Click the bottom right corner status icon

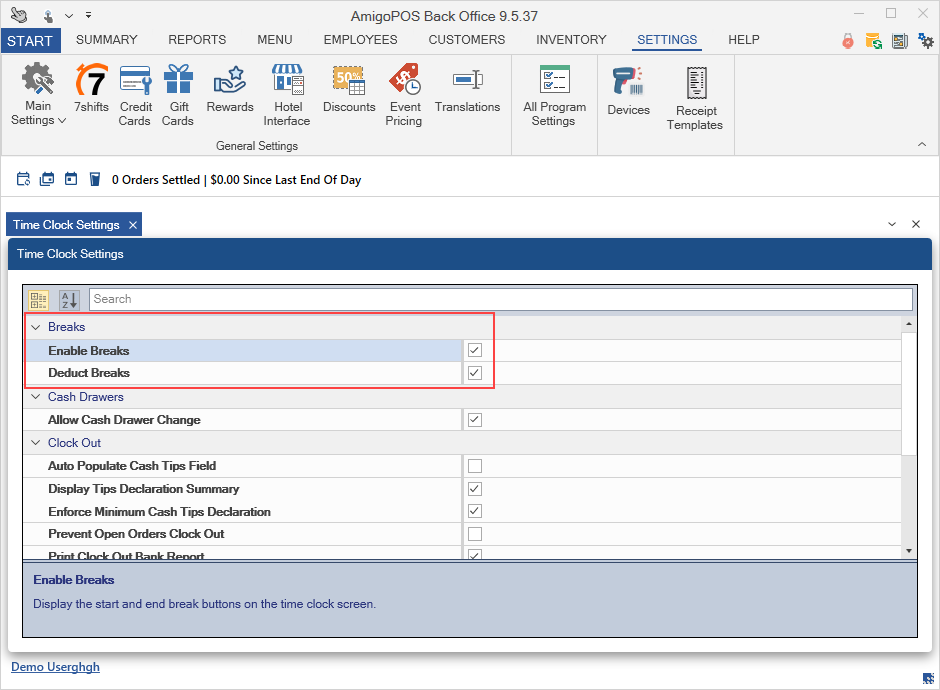coord(928,679)
